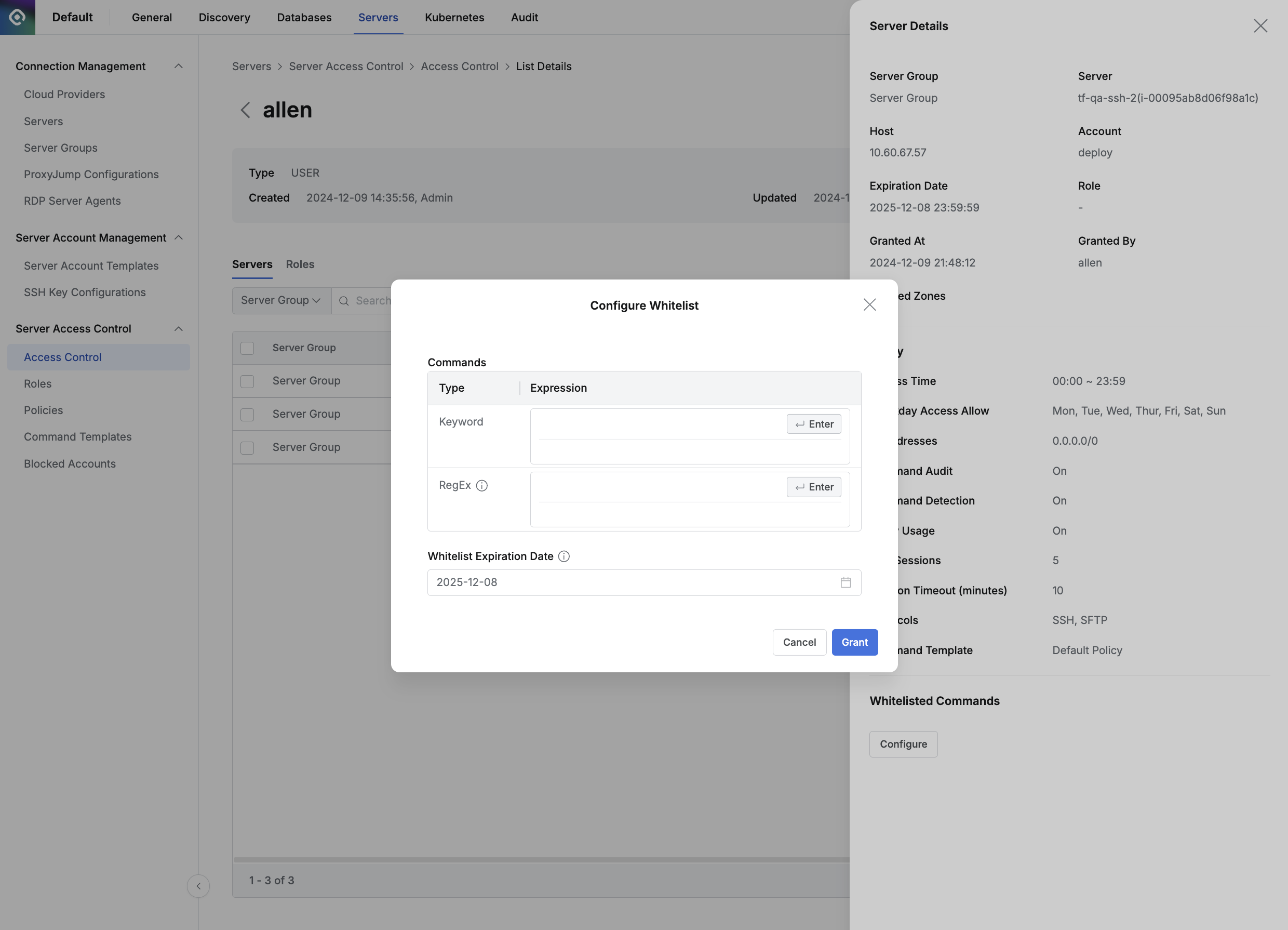The image size is (1288, 930).
Task: Click the calendar icon in expiration date field
Action: click(x=846, y=582)
